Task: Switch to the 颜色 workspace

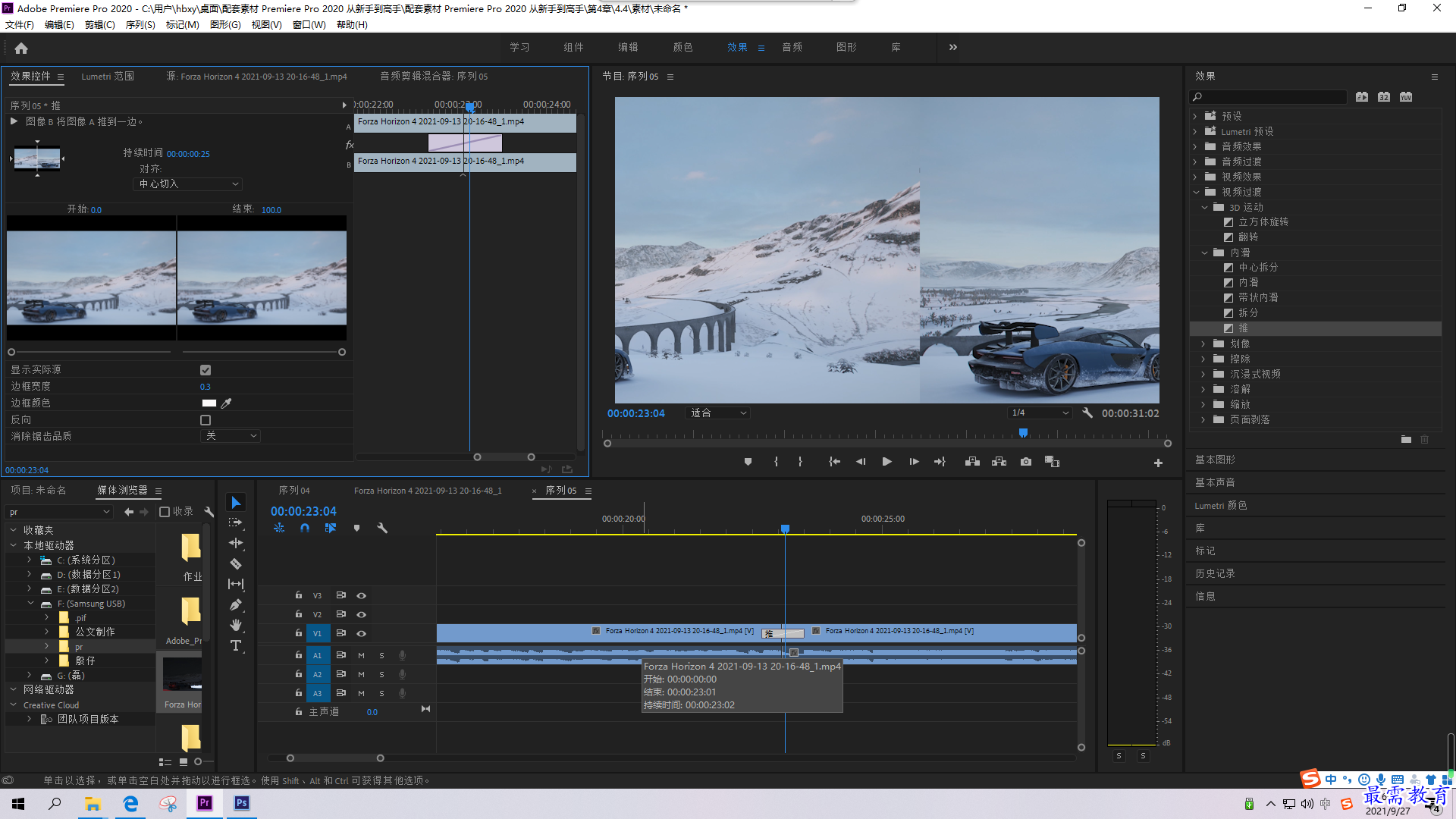Action: (x=682, y=47)
